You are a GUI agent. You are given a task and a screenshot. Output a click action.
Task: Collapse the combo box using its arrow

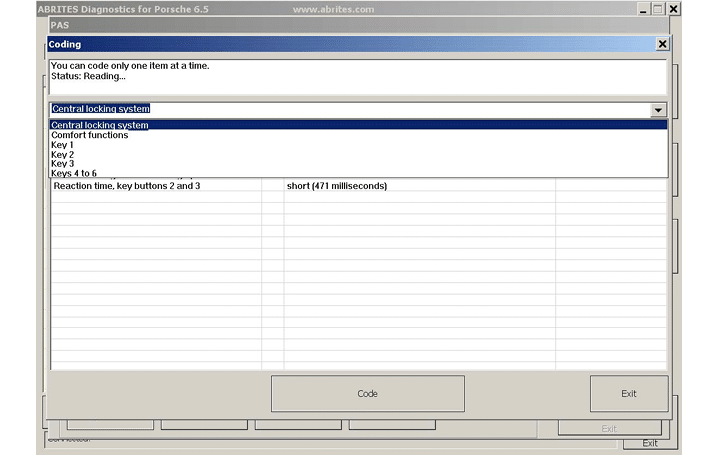click(x=658, y=110)
